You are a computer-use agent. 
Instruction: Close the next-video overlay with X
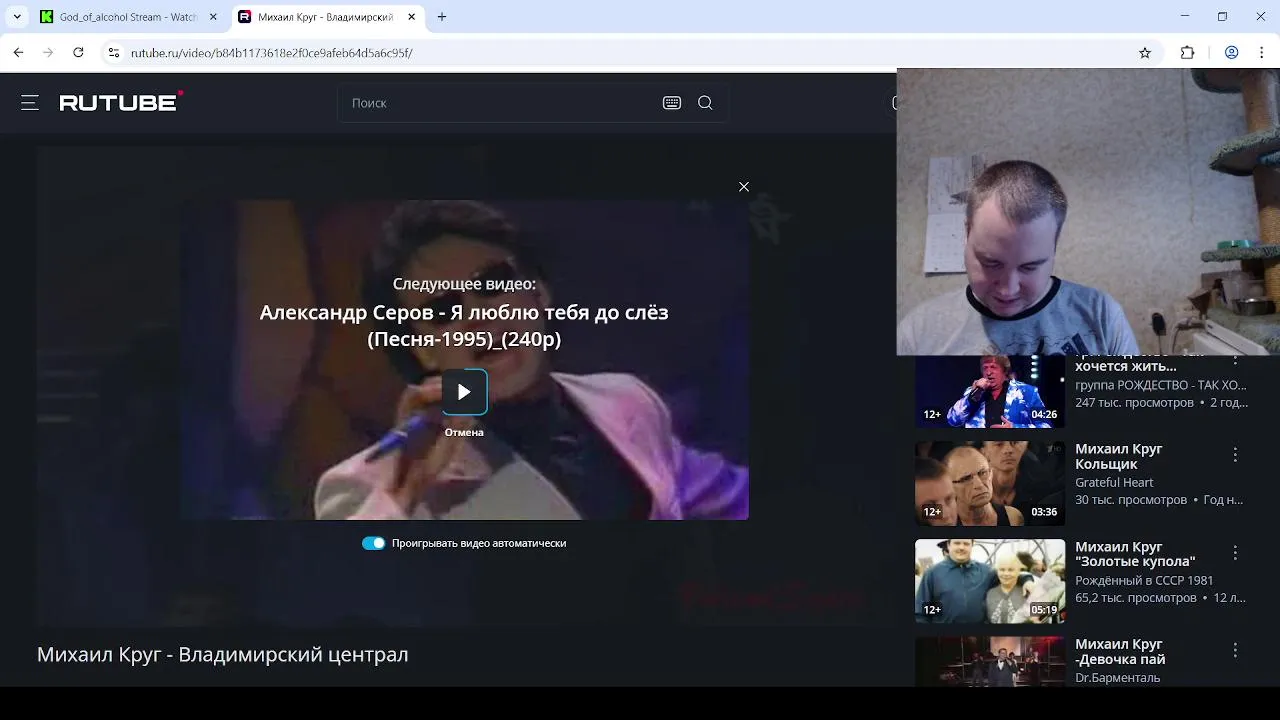[744, 187]
